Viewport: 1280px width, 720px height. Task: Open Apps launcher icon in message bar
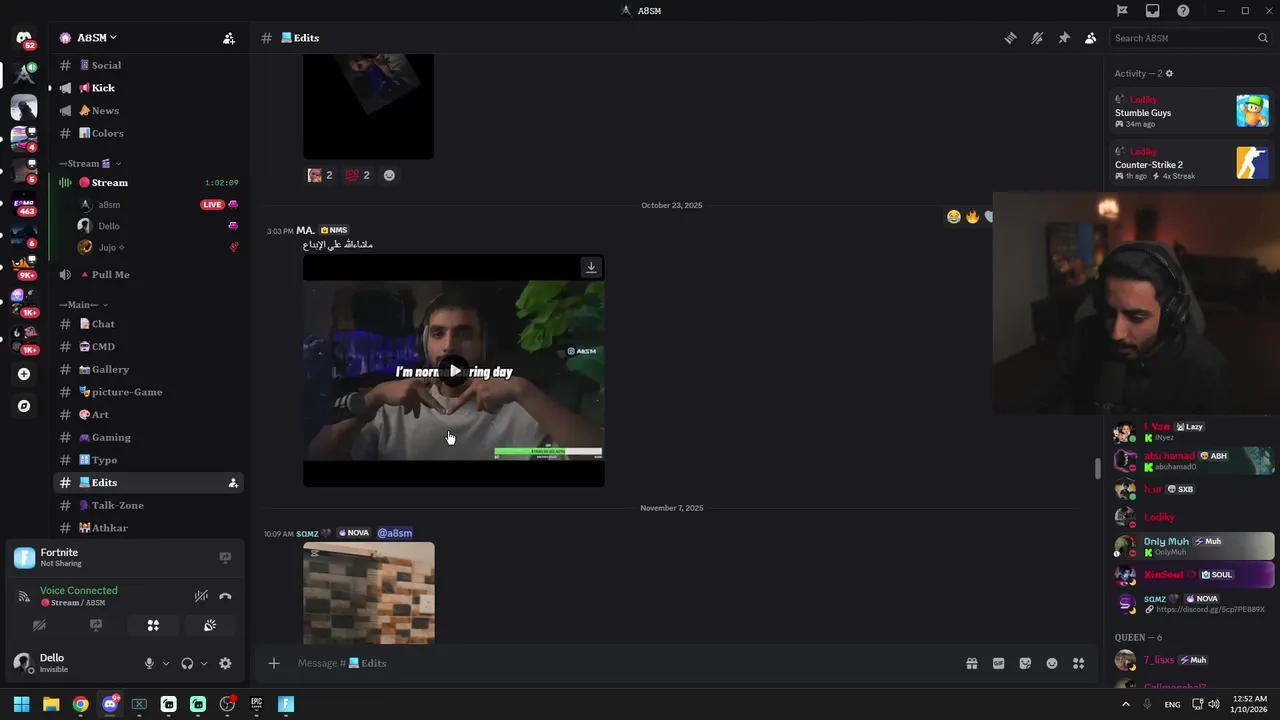tap(1078, 663)
